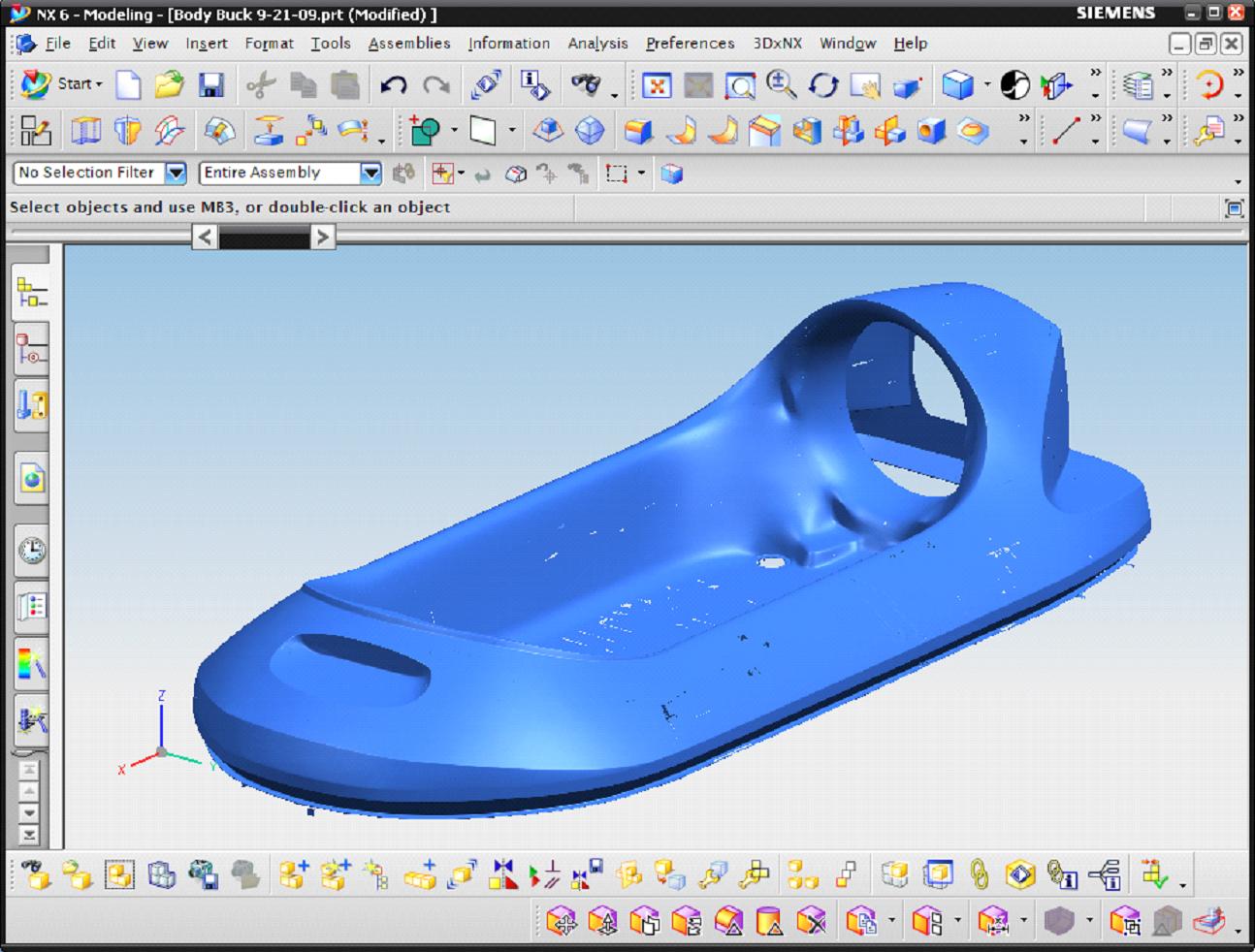Activate the Pan hand icon

865,85
